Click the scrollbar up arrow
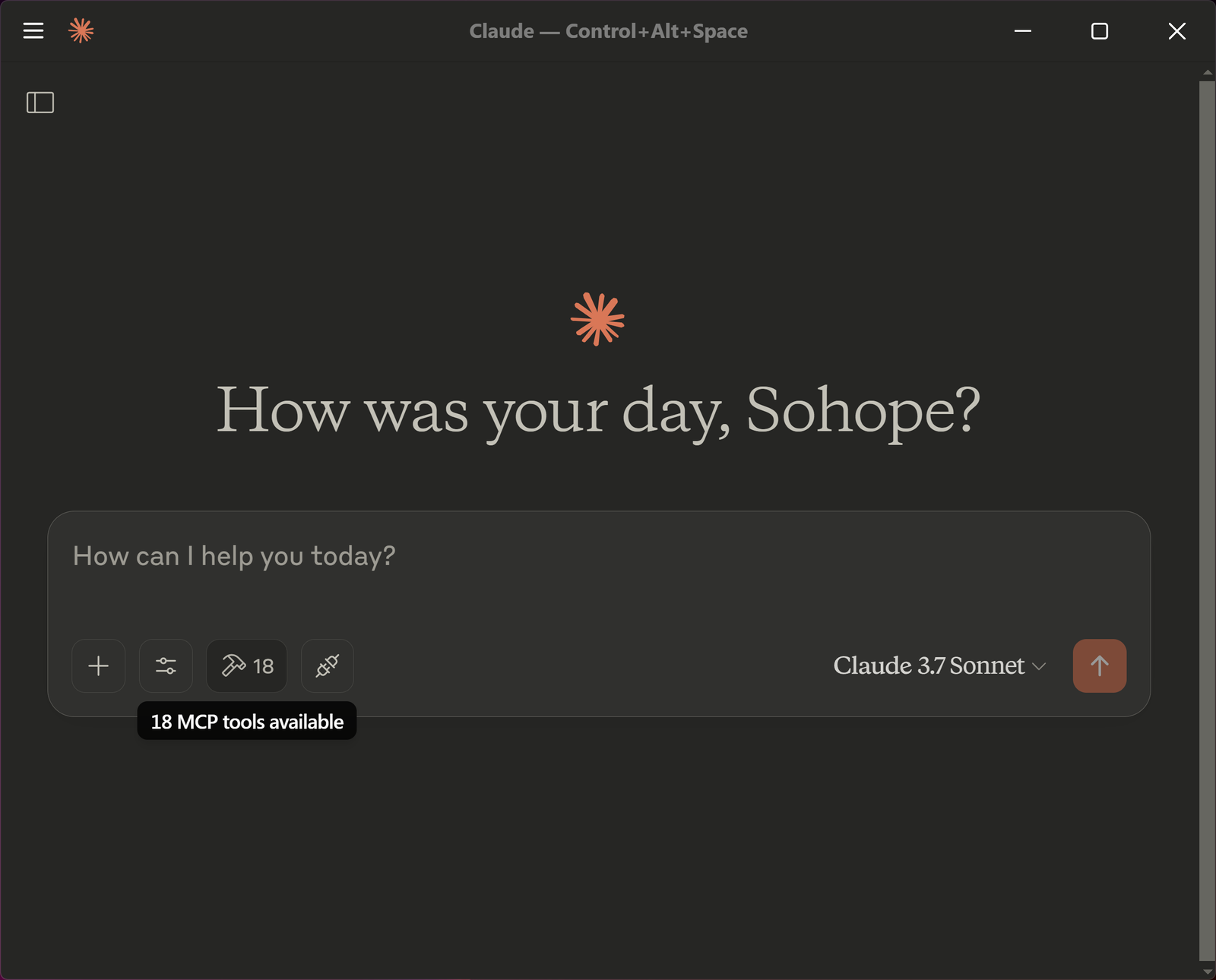Image resolution: width=1216 pixels, height=980 pixels. [x=1208, y=73]
